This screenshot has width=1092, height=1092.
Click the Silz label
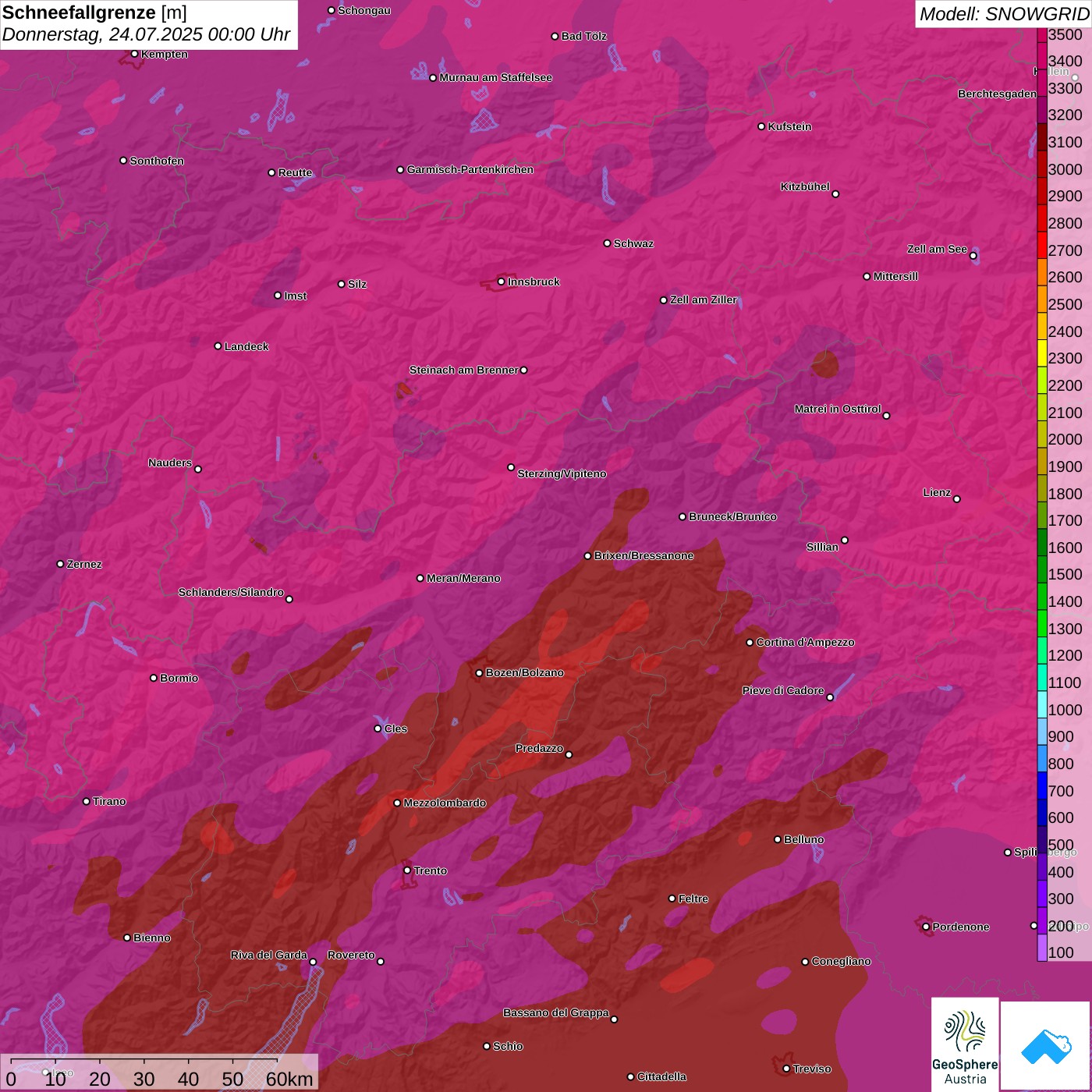click(x=357, y=284)
